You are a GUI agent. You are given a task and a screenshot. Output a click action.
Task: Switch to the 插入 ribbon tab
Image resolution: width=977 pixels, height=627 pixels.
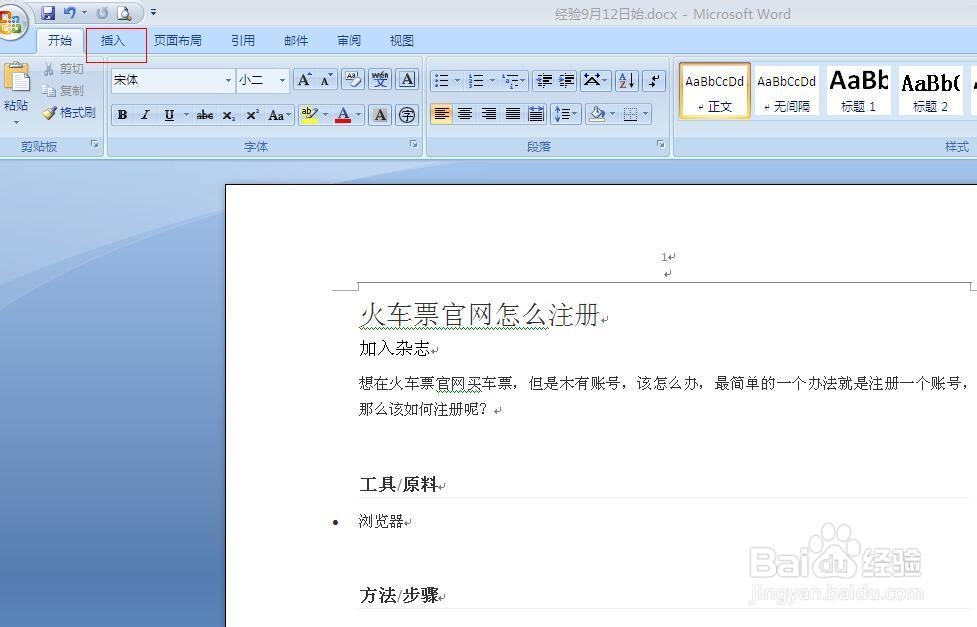click(115, 40)
